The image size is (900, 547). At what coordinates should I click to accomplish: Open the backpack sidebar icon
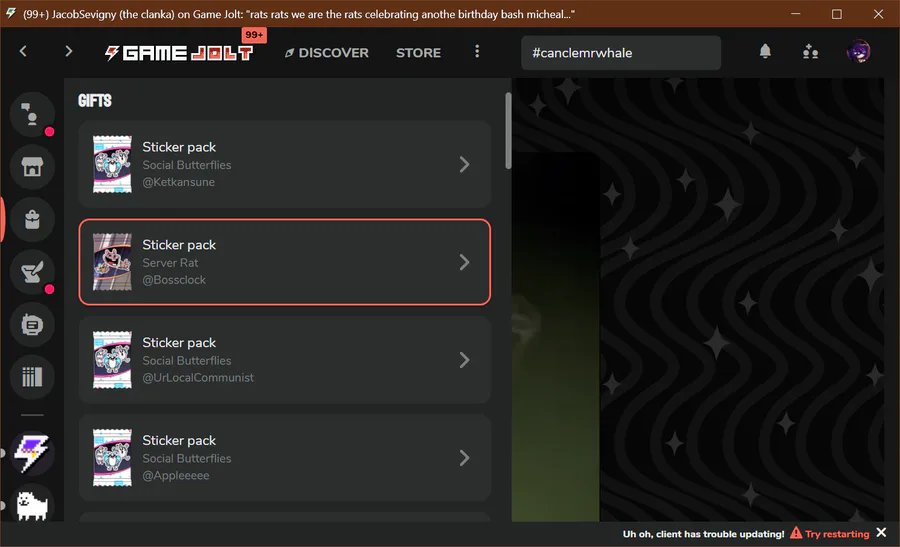point(32,219)
